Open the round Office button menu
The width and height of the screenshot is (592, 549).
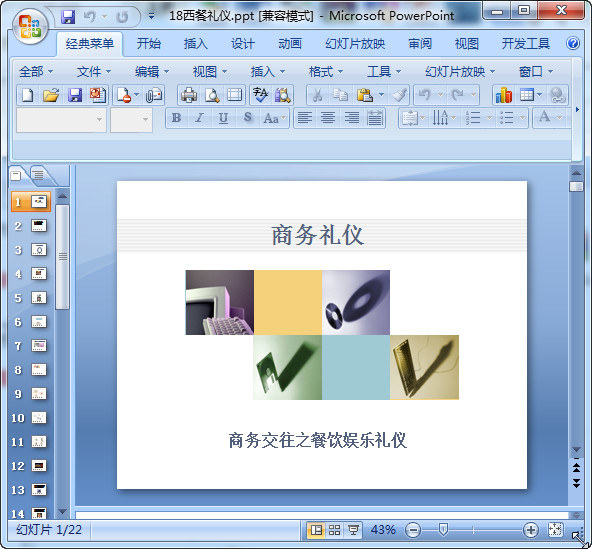click(x=30, y=26)
